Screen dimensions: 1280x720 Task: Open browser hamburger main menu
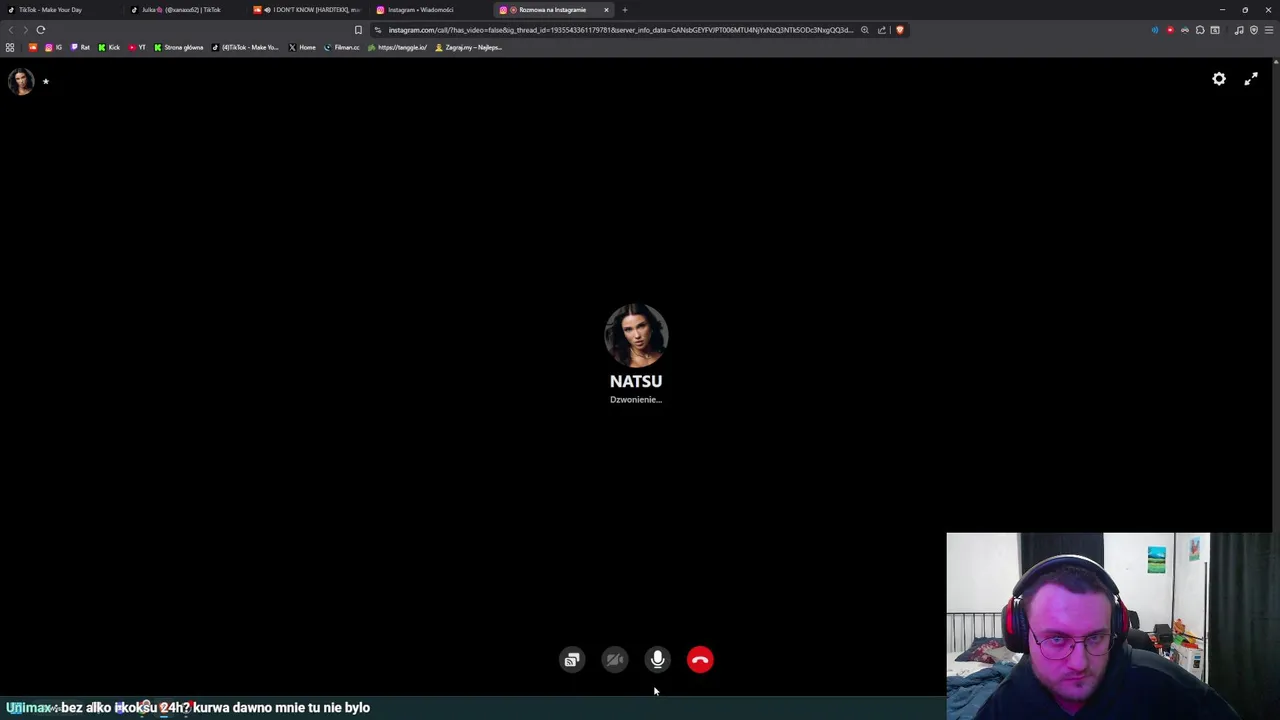click(x=1269, y=30)
